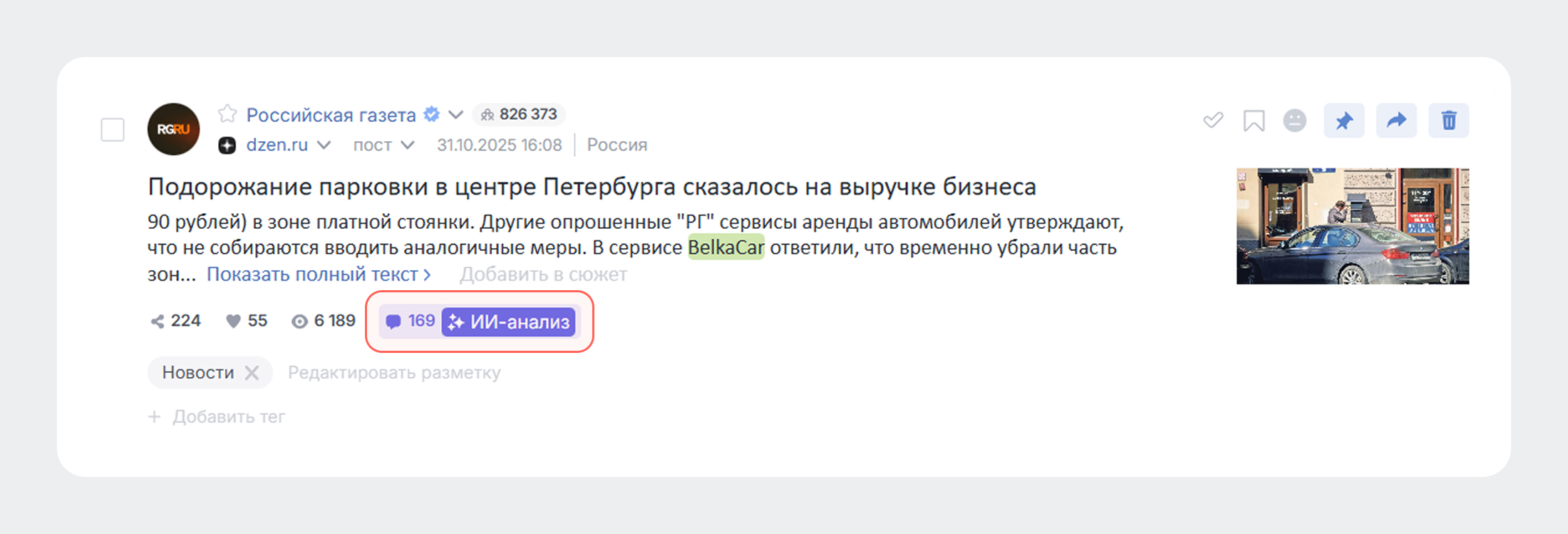Select the post checkbox
This screenshot has width=1568, height=534.
(113, 130)
